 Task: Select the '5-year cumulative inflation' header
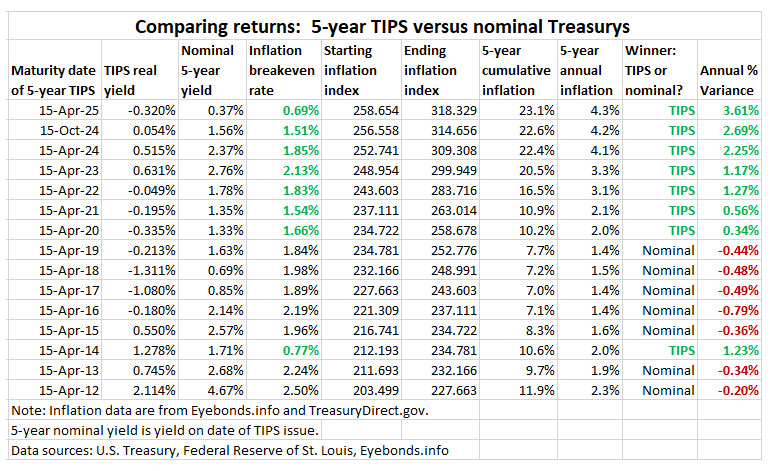coord(514,71)
